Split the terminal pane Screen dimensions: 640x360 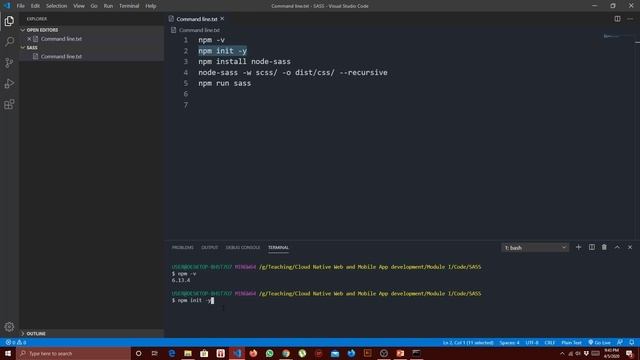(x=591, y=247)
